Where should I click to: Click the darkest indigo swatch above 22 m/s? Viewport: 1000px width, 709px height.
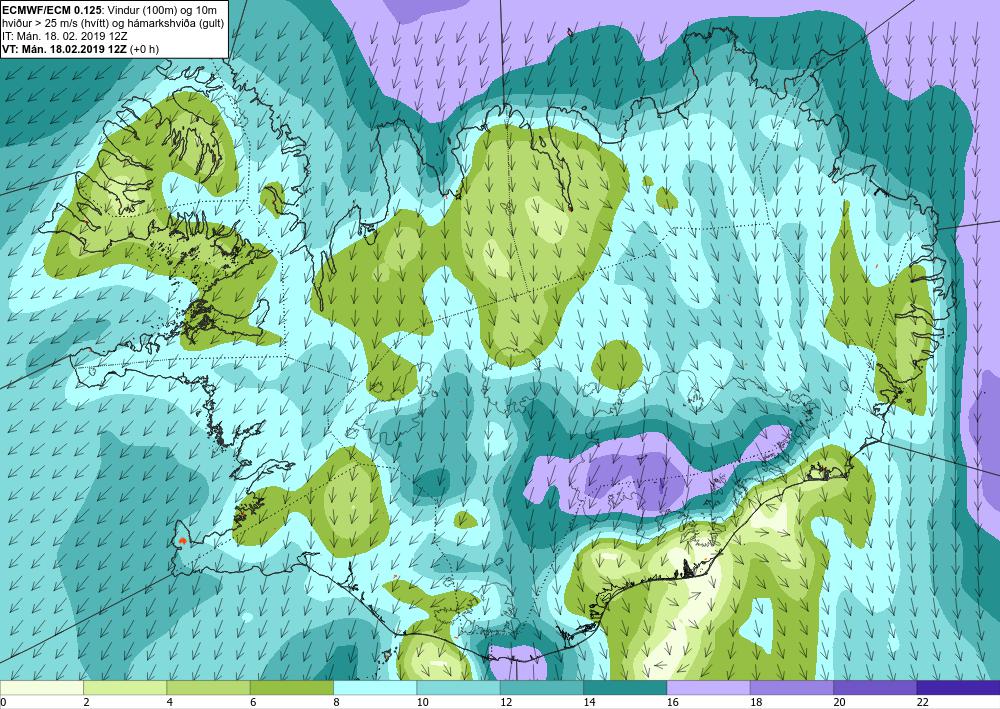tap(958, 687)
